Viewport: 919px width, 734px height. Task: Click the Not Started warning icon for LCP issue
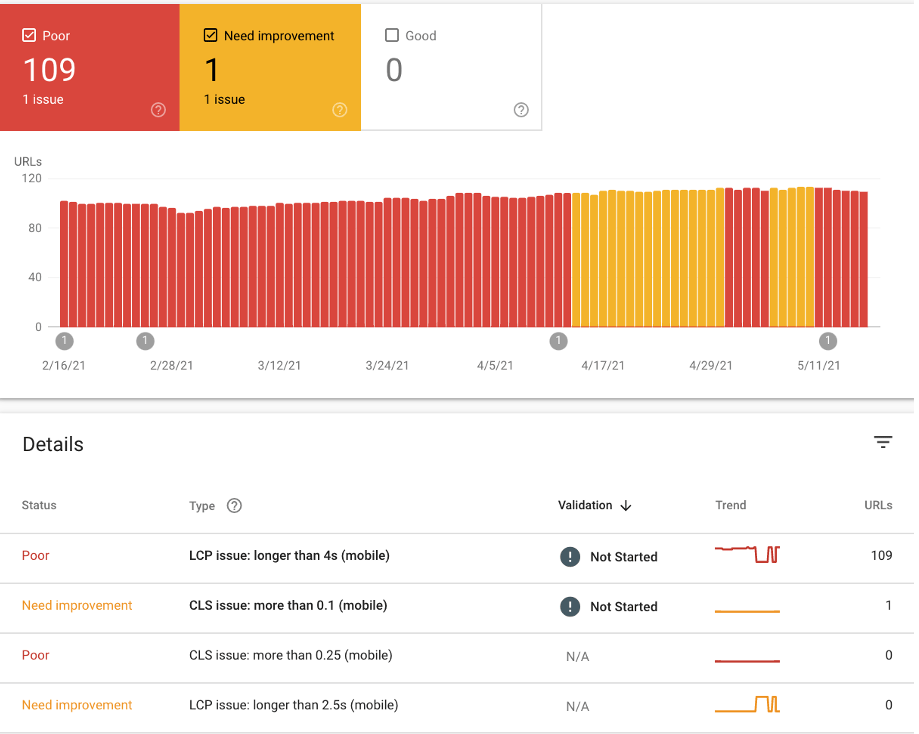[570, 556]
